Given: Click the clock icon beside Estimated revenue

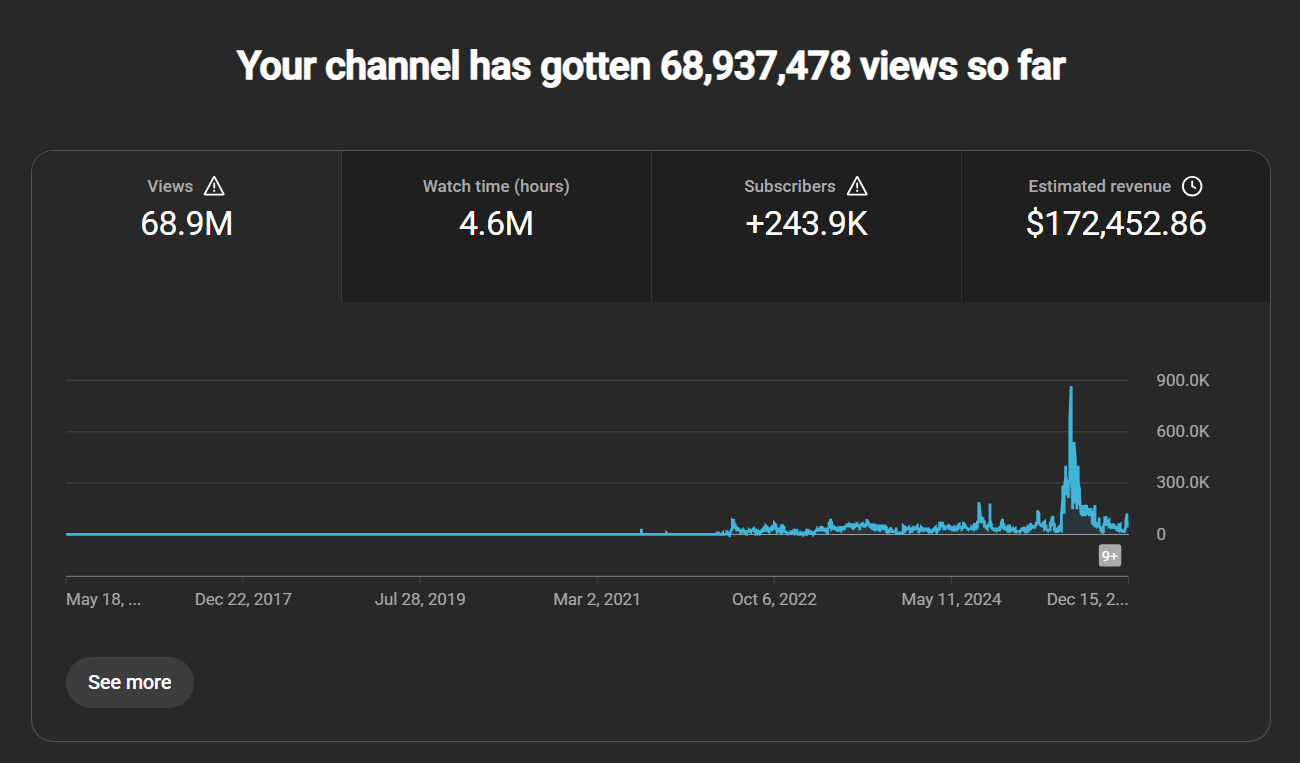Looking at the screenshot, I should (1192, 186).
